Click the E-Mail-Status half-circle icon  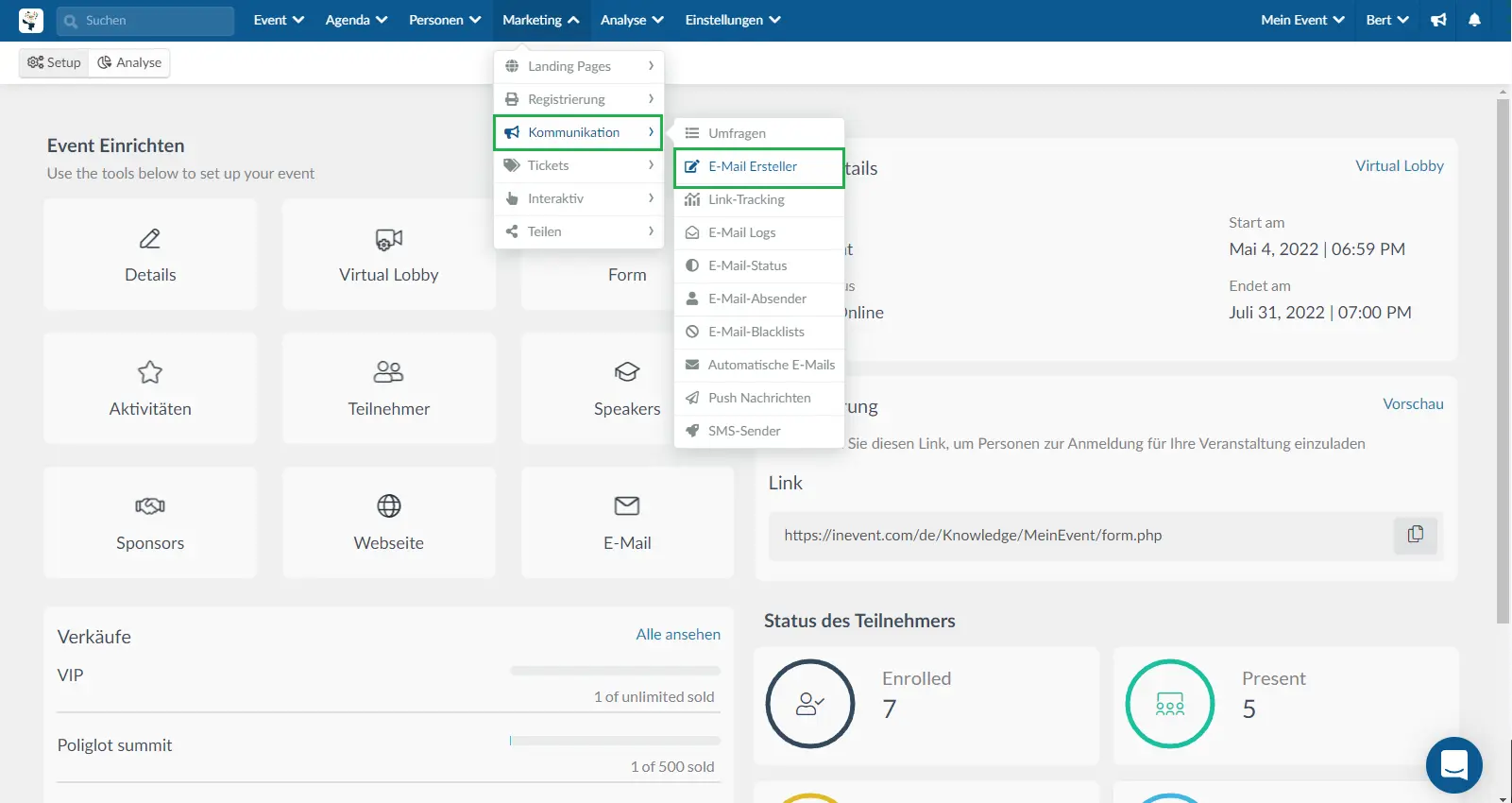tap(692, 265)
